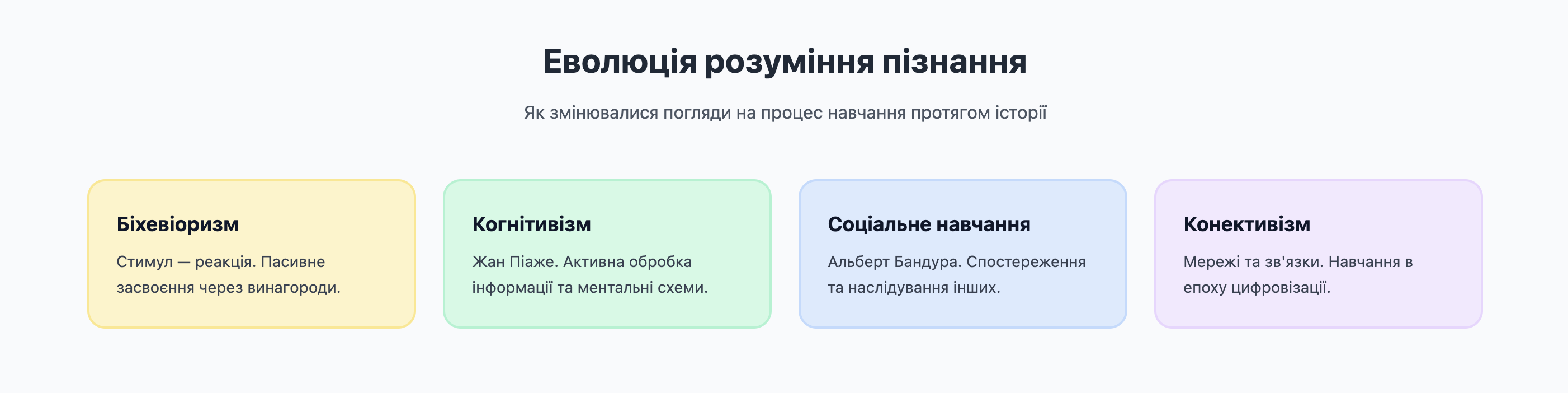The width and height of the screenshot is (1568, 393).
Task: Open the "Соціальне навчання" card title
Action: tap(928, 224)
